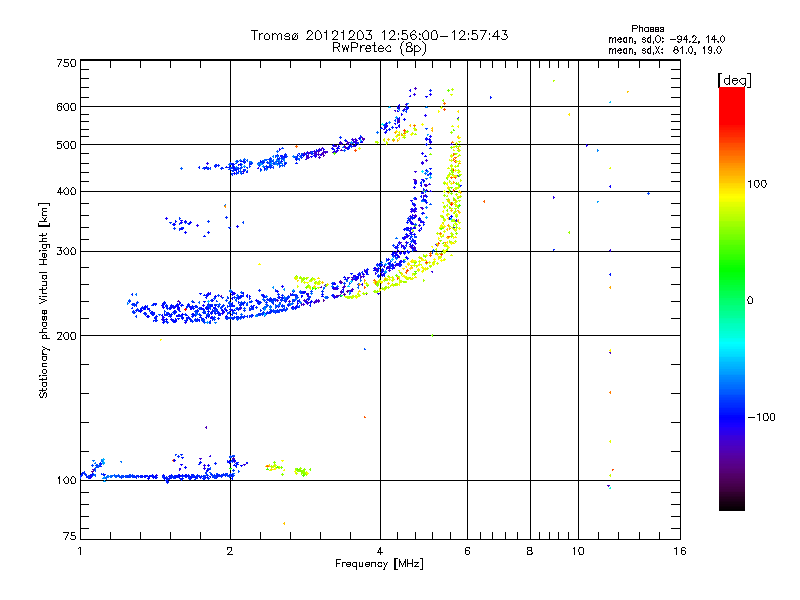Pick the green region of colorbar near 0
The image size is (800, 600).
(731, 300)
